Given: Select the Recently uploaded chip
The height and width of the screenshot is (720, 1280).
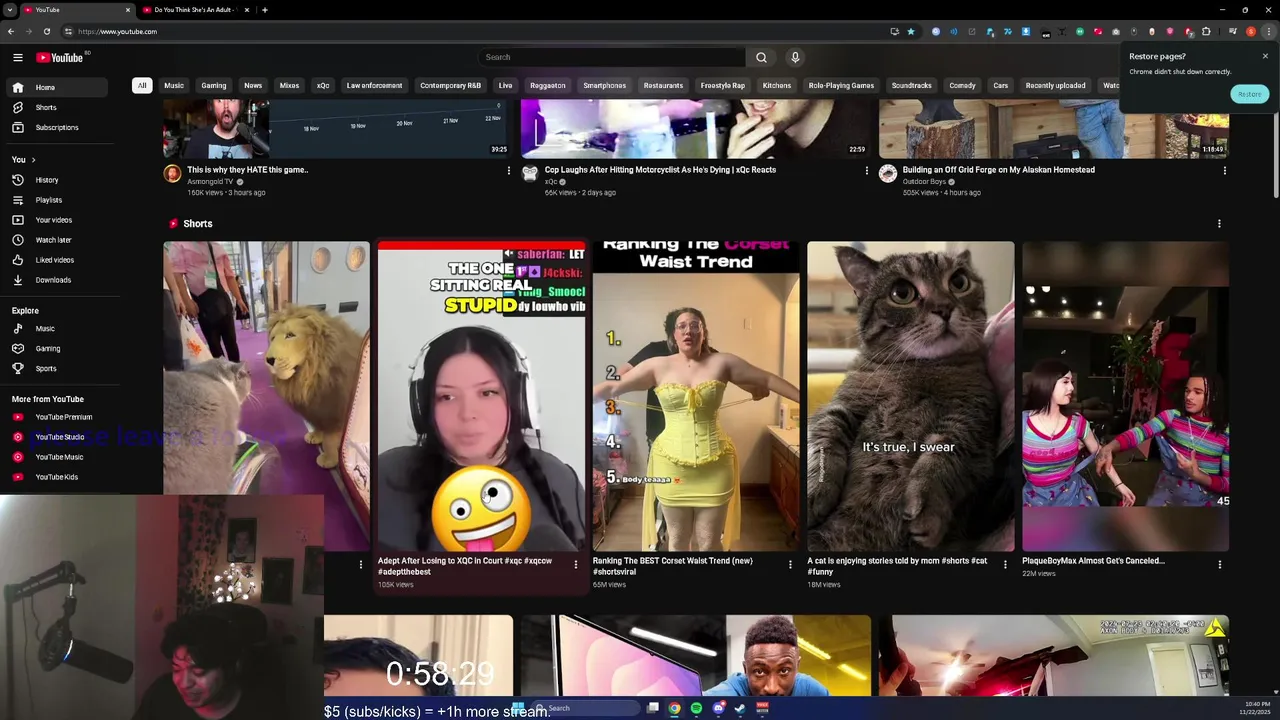Looking at the screenshot, I should 1055,85.
